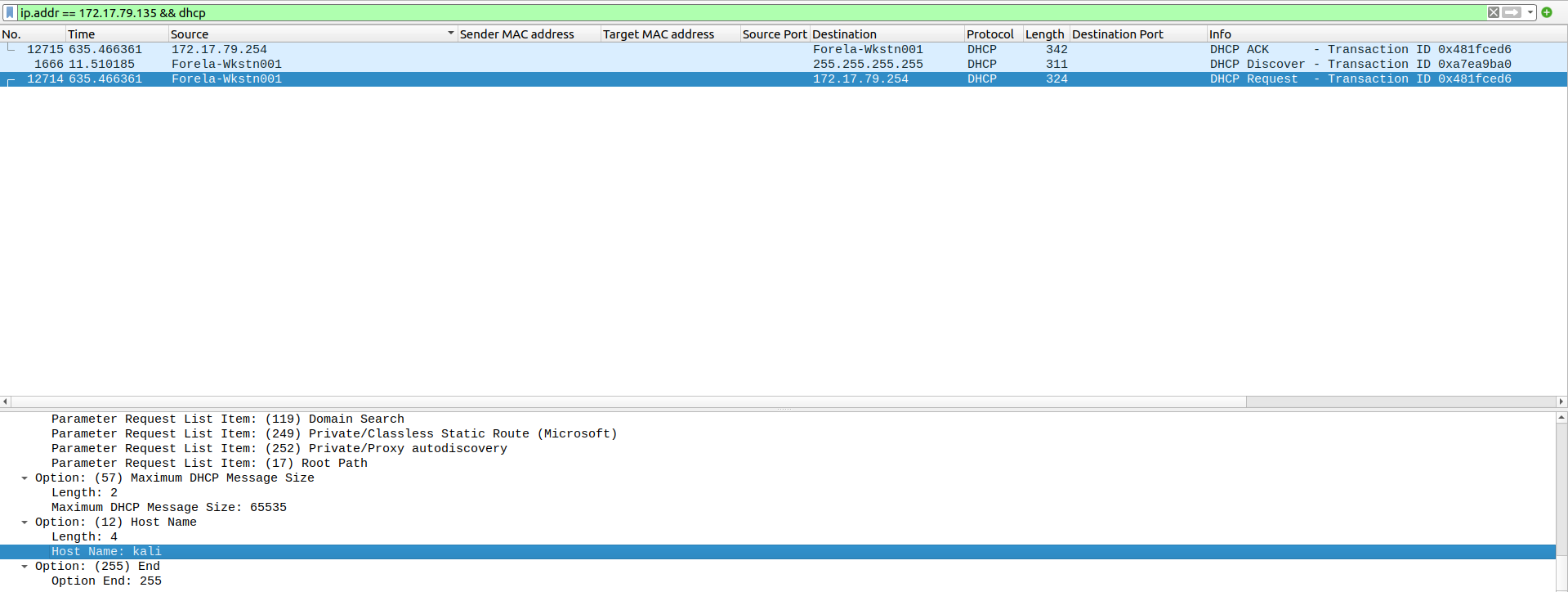Viewport: 1568px width, 592px height.
Task: Click in the display filter input field
Action: tap(735, 13)
